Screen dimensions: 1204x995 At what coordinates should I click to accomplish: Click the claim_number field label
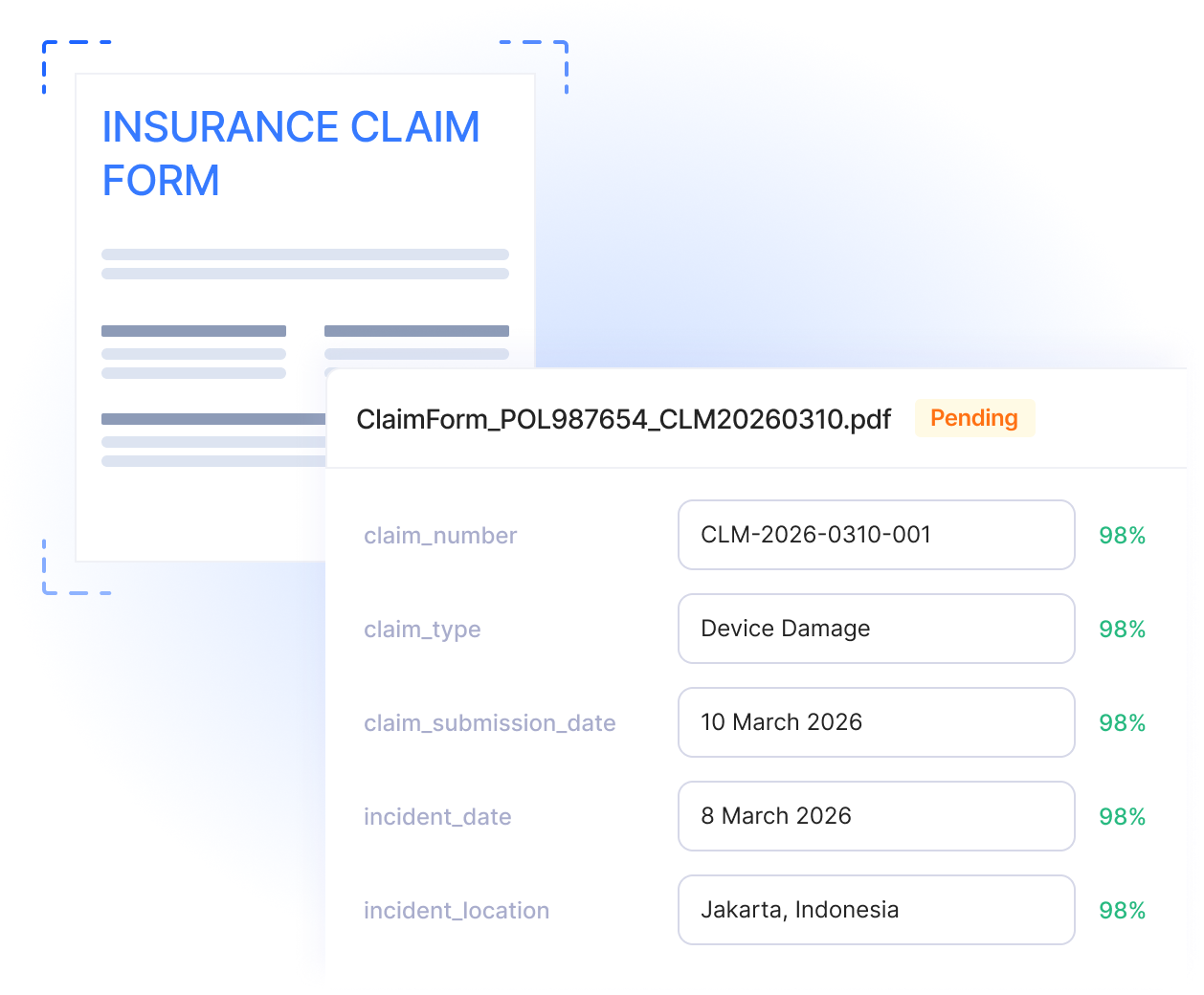pos(440,536)
